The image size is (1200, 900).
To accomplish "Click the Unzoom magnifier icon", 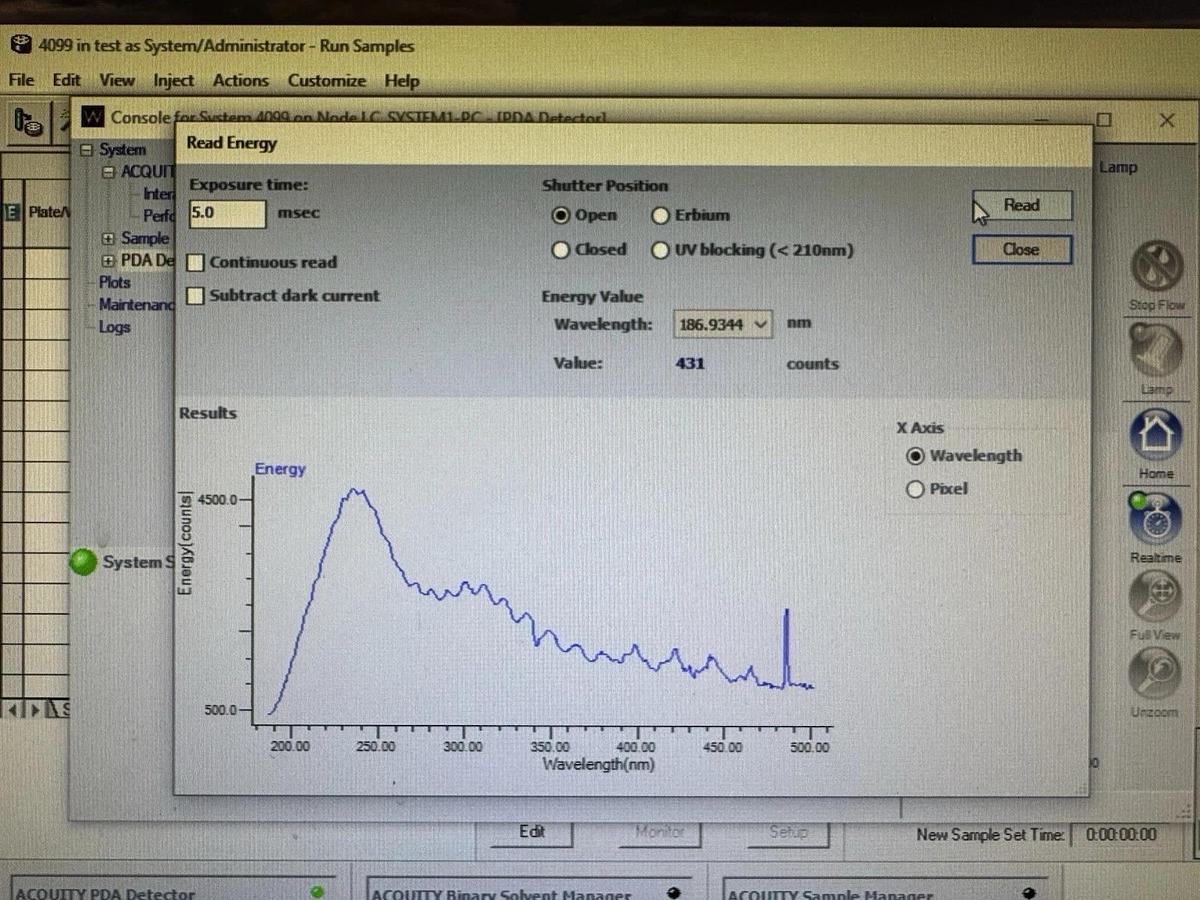I will (1156, 674).
